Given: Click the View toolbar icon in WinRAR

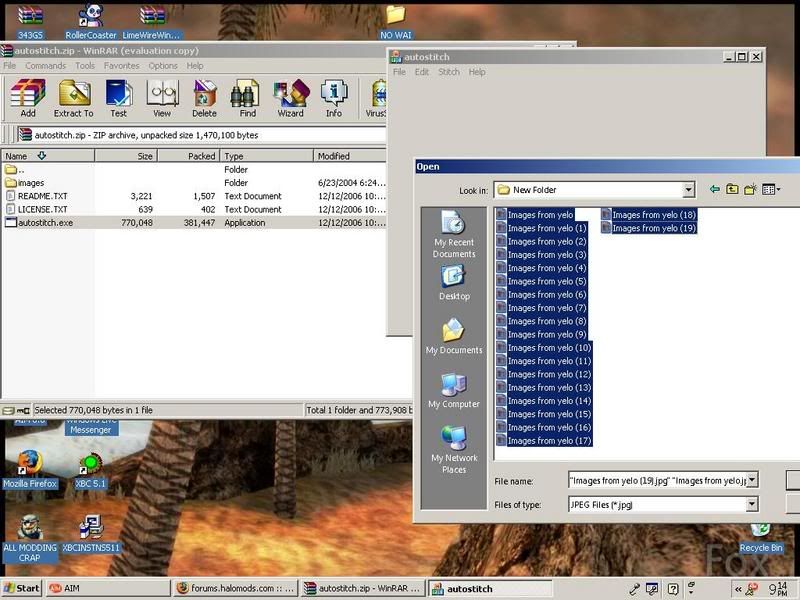Looking at the screenshot, I should pyautogui.click(x=162, y=98).
